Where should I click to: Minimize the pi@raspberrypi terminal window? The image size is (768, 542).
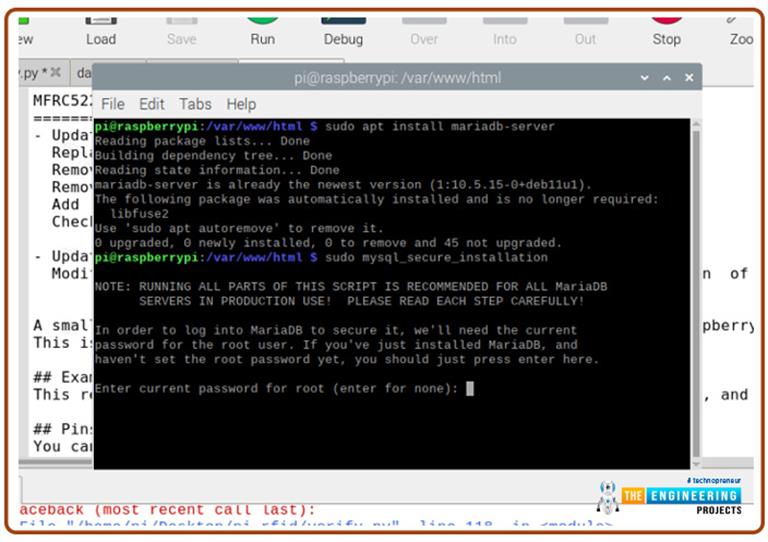pos(645,77)
